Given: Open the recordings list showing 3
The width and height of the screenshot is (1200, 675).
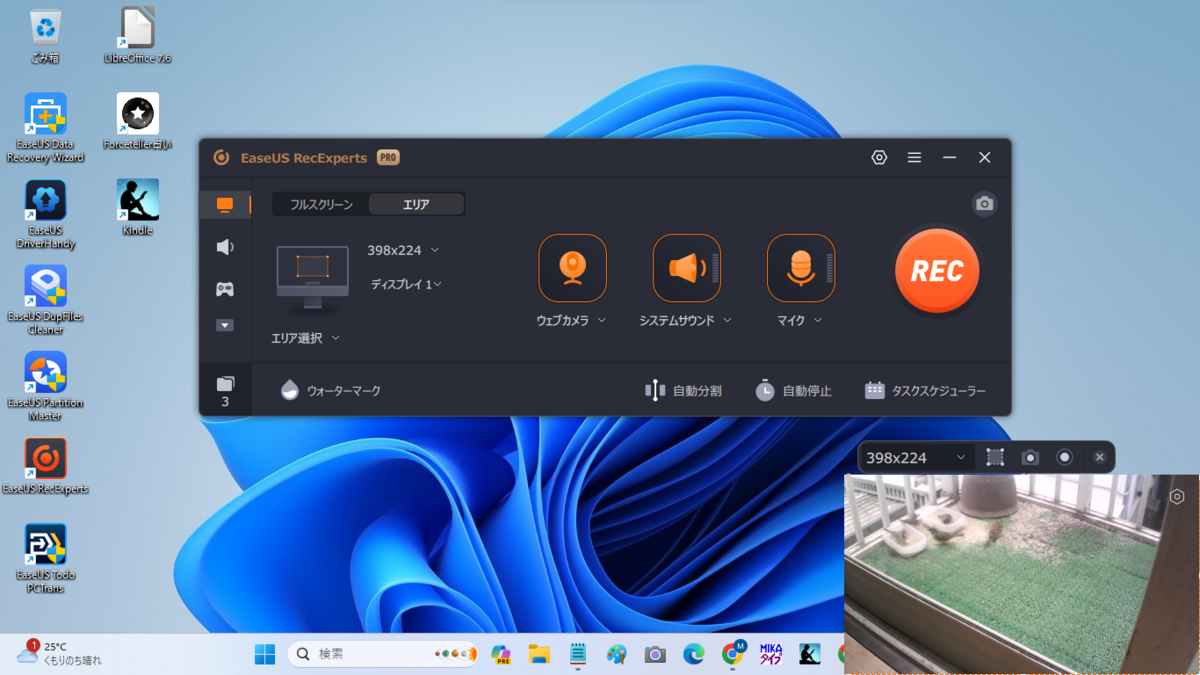Looking at the screenshot, I should 225,391.
